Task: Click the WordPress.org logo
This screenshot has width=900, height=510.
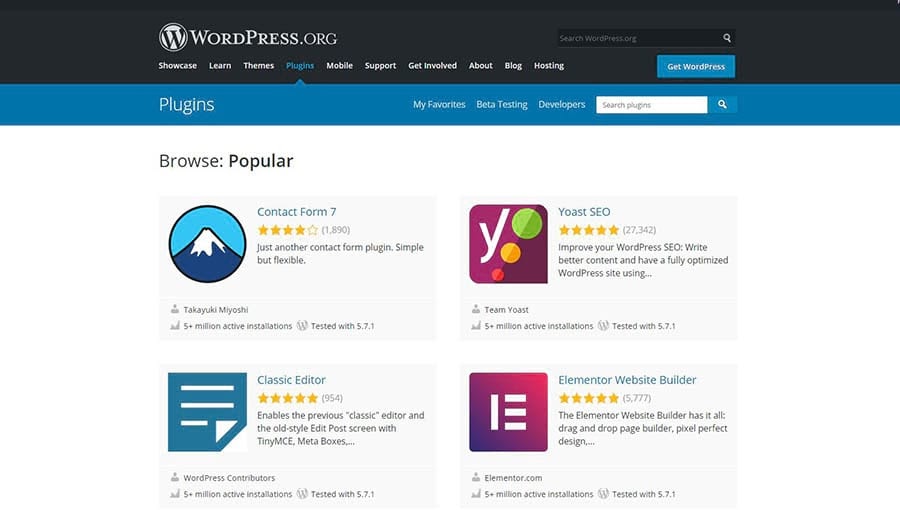Action: point(247,38)
